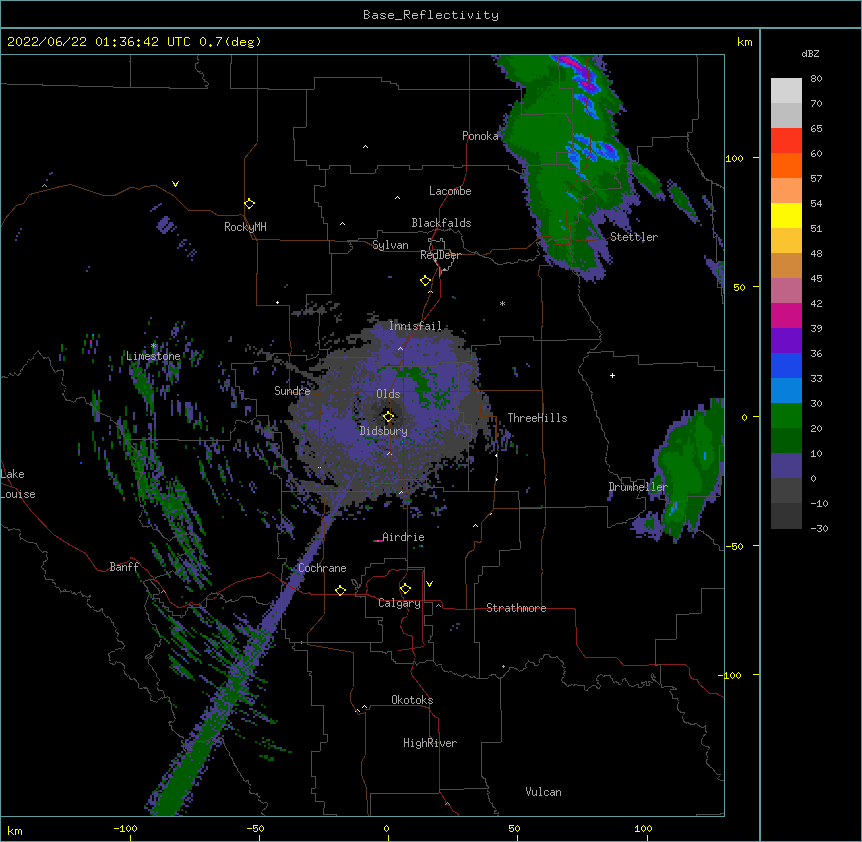The width and height of the screenshot is (862, 842).
Task: Click the Calgary city label
Action: coord(399,603)
